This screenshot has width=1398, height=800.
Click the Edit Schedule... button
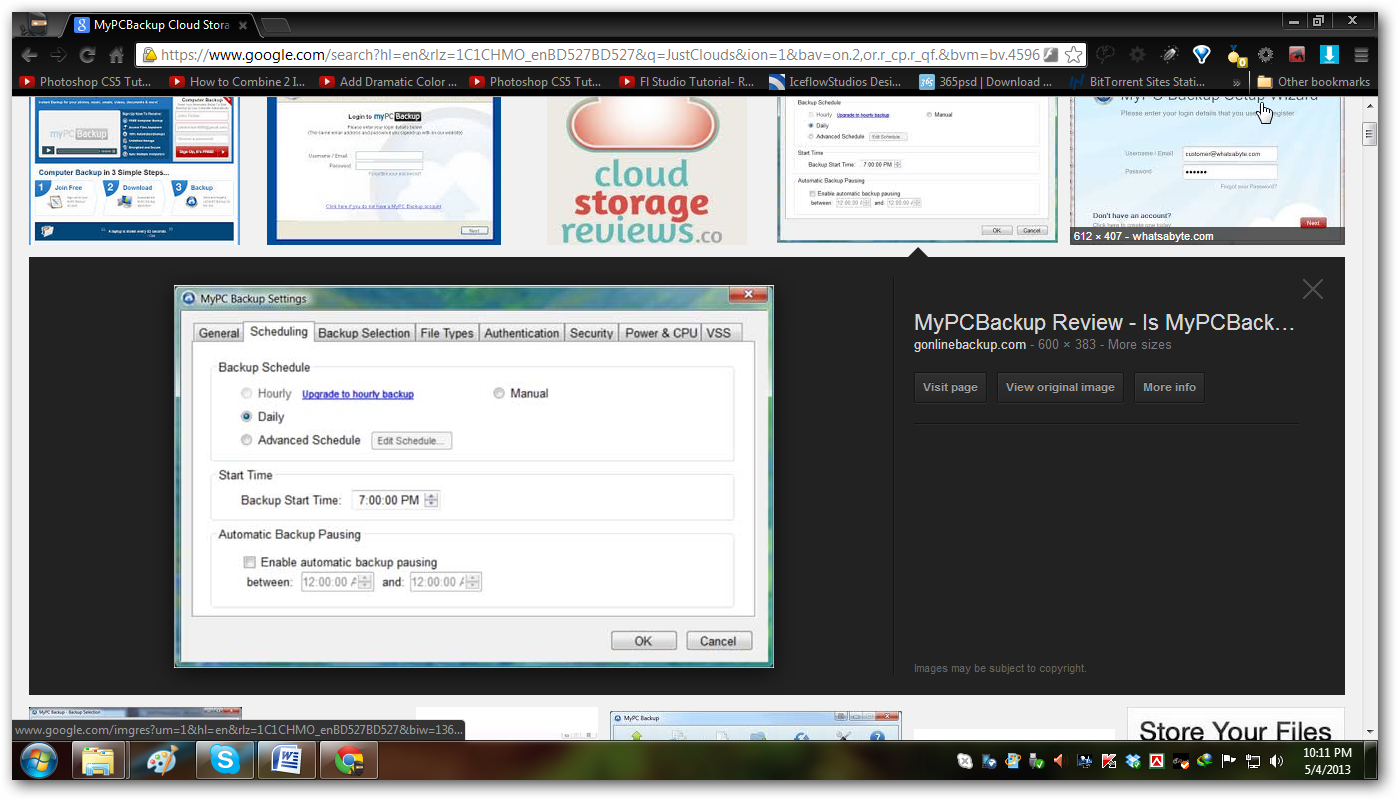(x=412, y=441)
